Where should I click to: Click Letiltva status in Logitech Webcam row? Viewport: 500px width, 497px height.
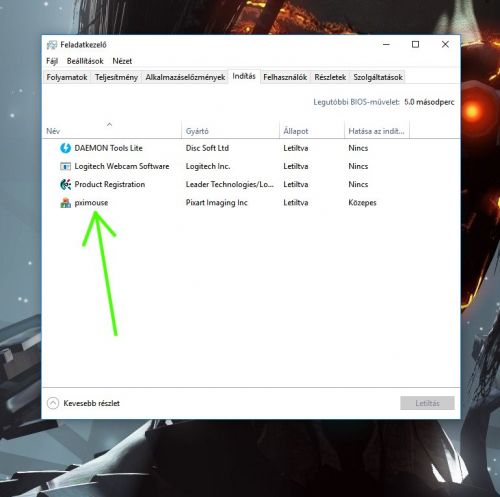pos(296,166)
